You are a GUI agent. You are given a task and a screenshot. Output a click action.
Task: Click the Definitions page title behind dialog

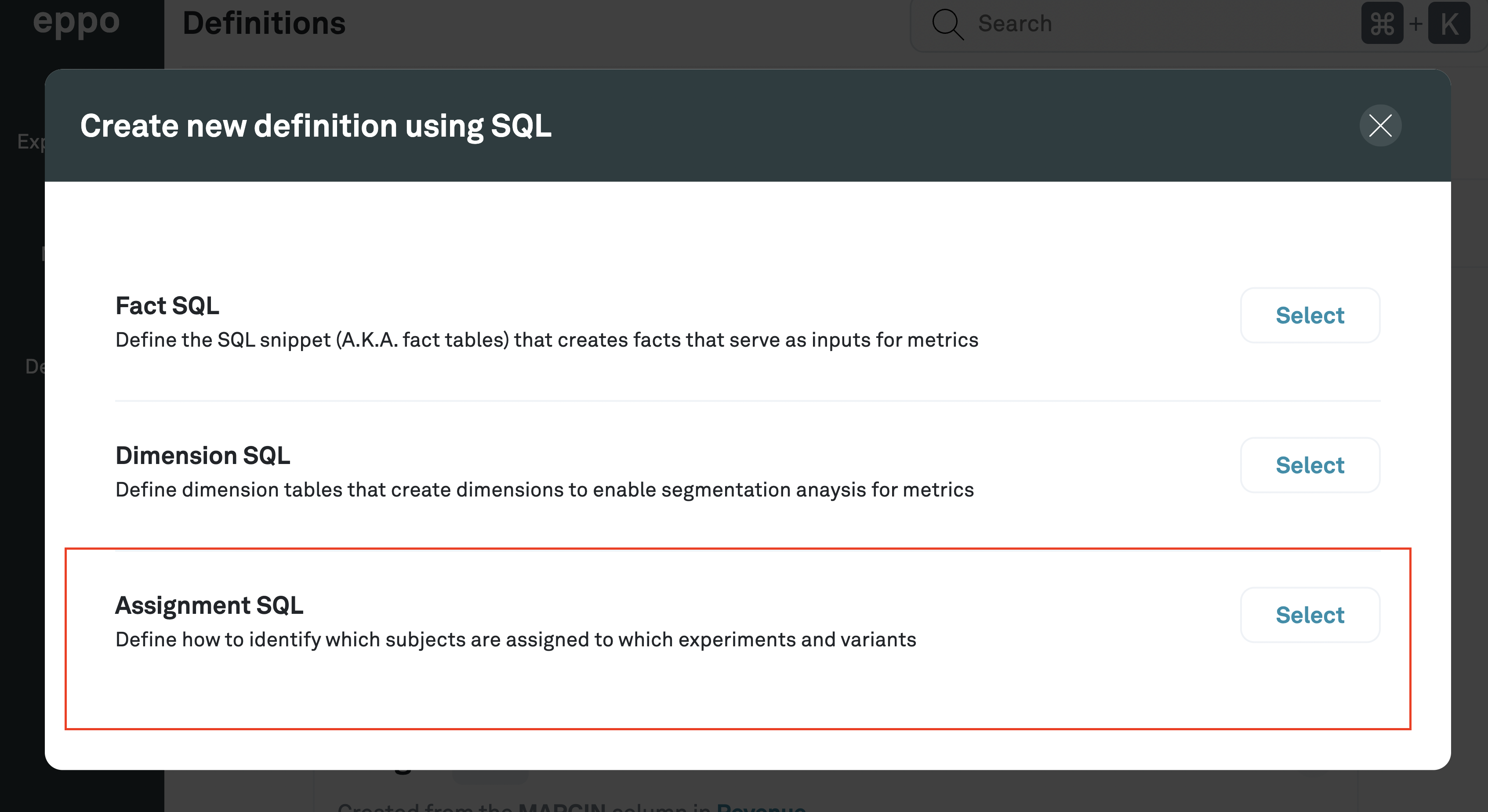coord(264,23)
